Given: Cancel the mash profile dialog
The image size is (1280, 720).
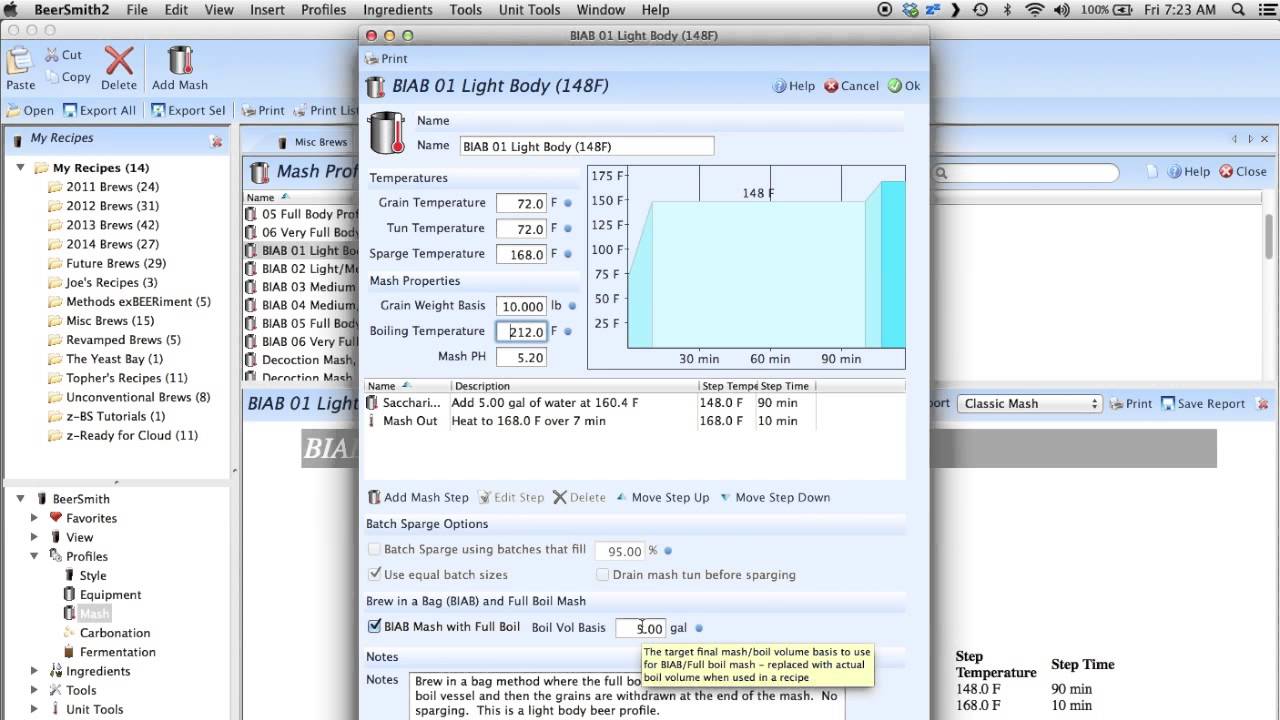Looking at the screenshot, I should pyautogui.click(x=851, y=86).
